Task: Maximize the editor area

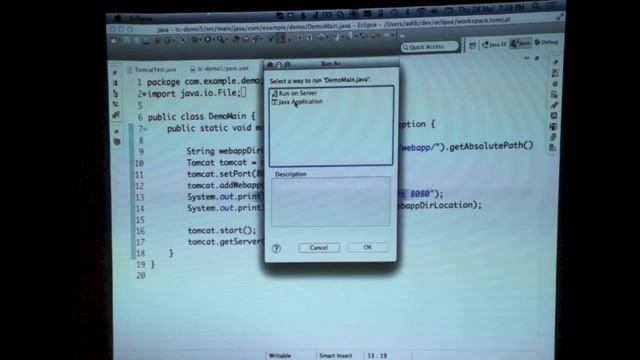Action: [537, 58]
